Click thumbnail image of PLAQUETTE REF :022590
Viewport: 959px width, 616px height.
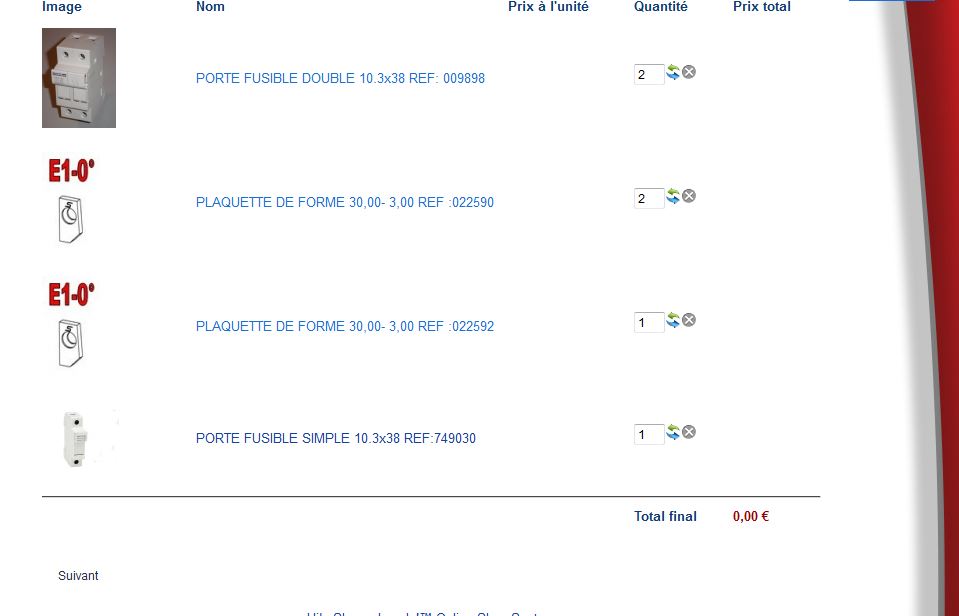[x=71, y=202]
